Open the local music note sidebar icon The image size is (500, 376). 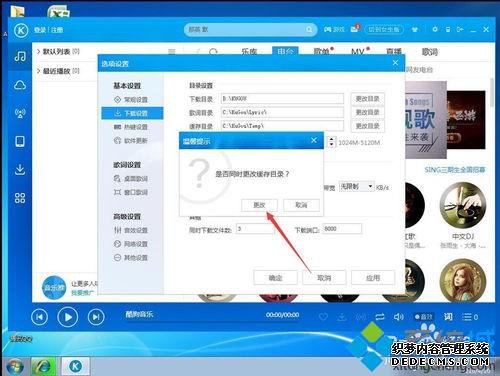tap(20, 56)
